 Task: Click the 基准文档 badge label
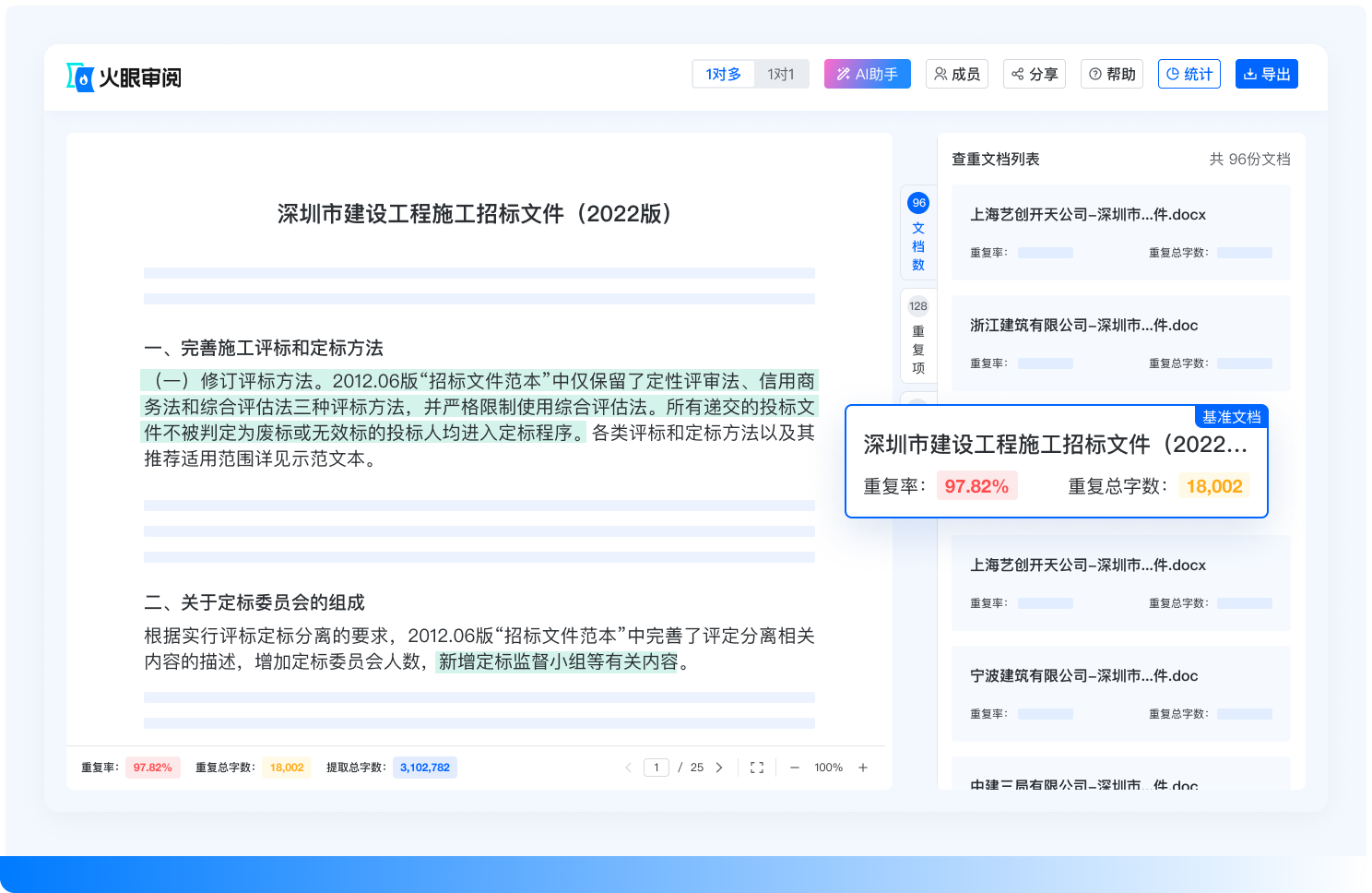coord(1231,417)
